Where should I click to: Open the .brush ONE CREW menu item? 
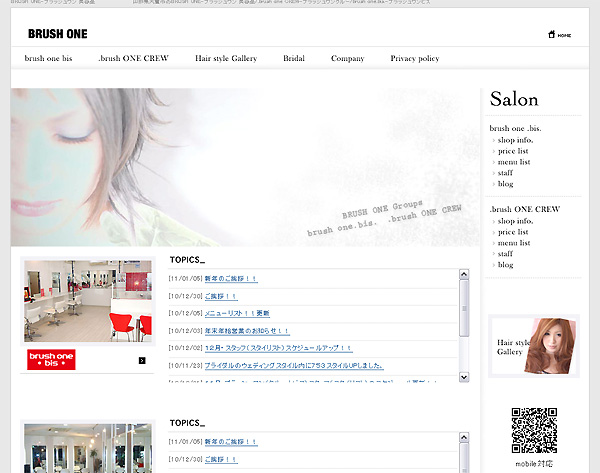click(133, 58)
